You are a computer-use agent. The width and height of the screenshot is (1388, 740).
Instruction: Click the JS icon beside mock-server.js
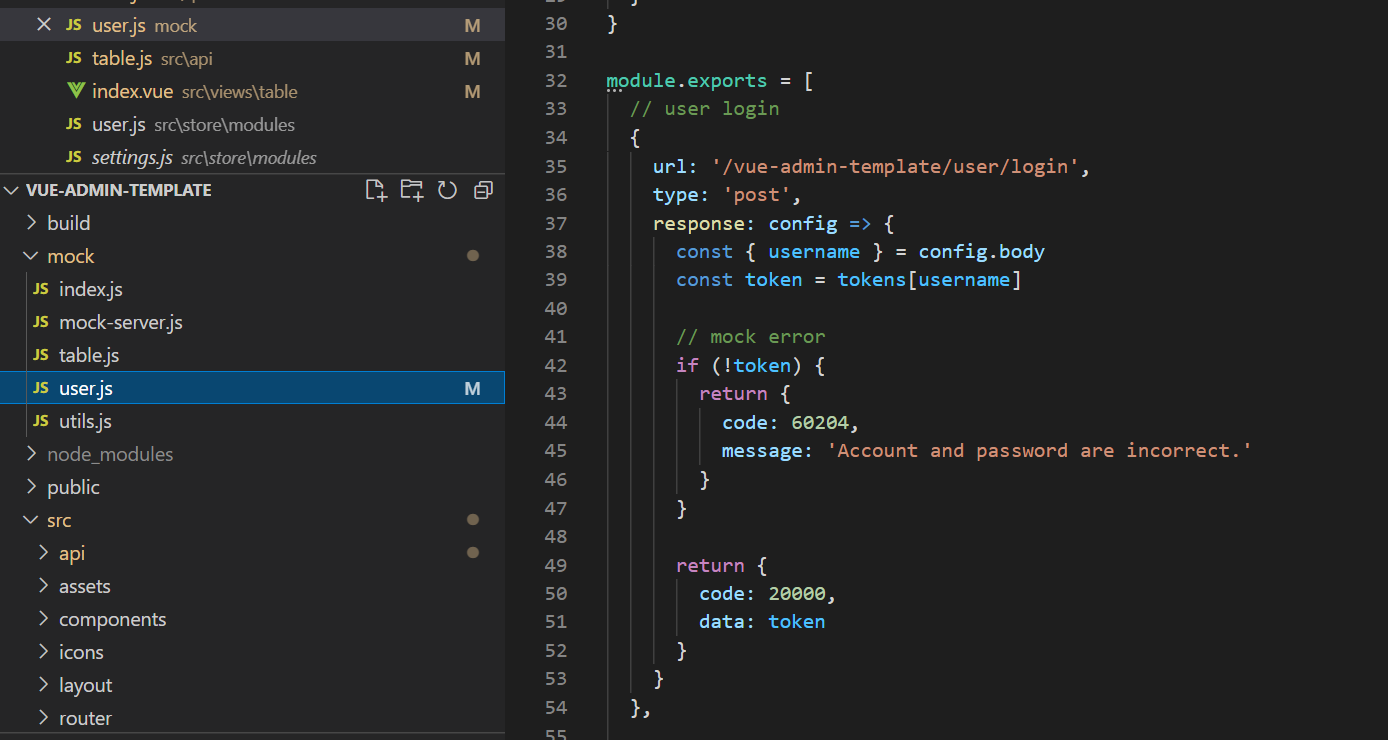pos(41,322)
